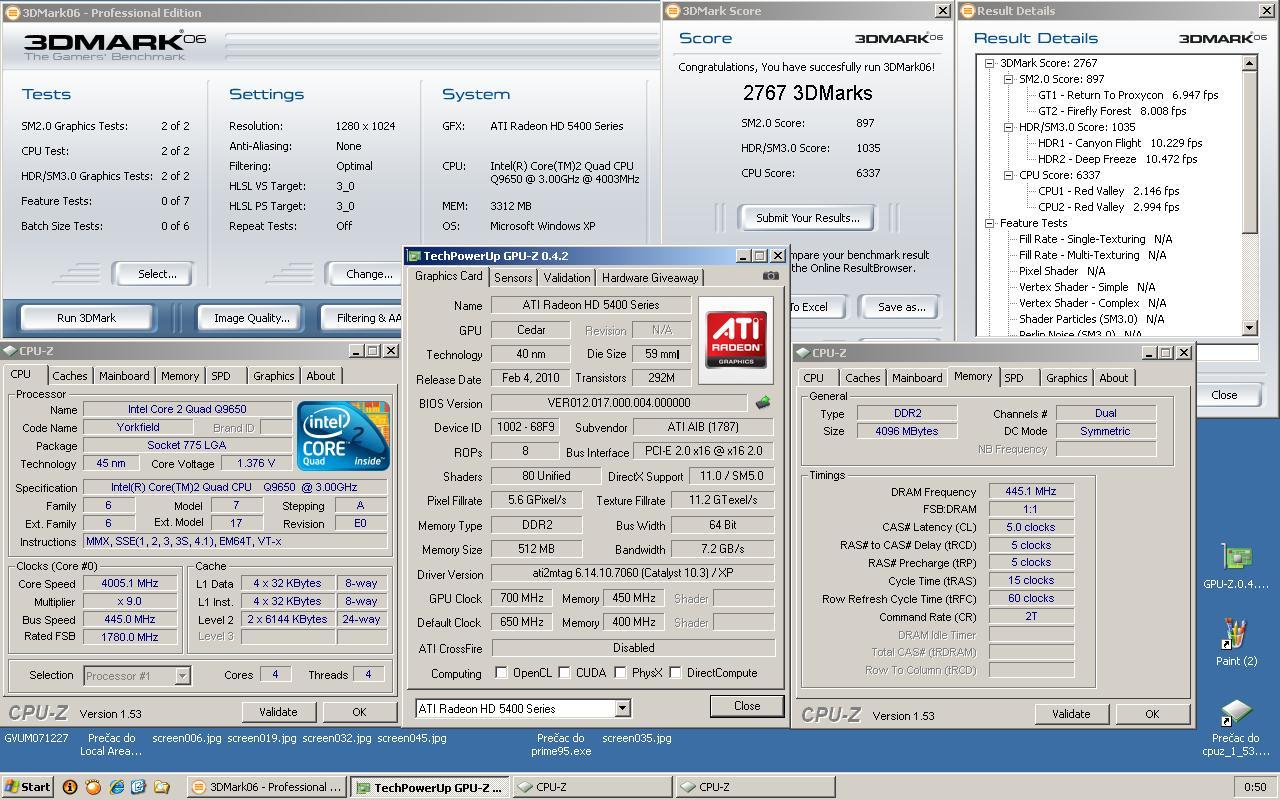Click the left CPU-Z window title bar icon

tap(10, 351)
